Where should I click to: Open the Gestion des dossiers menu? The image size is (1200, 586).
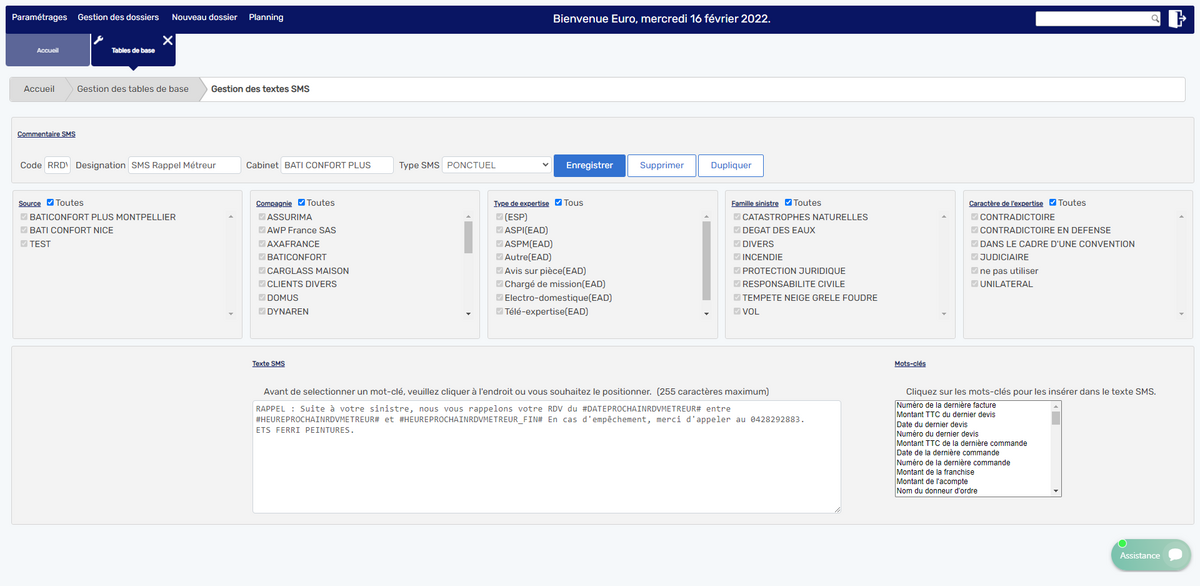118,18
